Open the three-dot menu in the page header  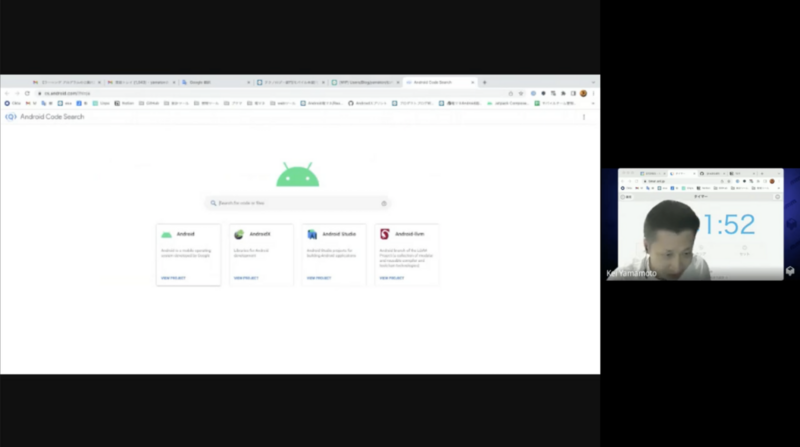coord(584,117)
